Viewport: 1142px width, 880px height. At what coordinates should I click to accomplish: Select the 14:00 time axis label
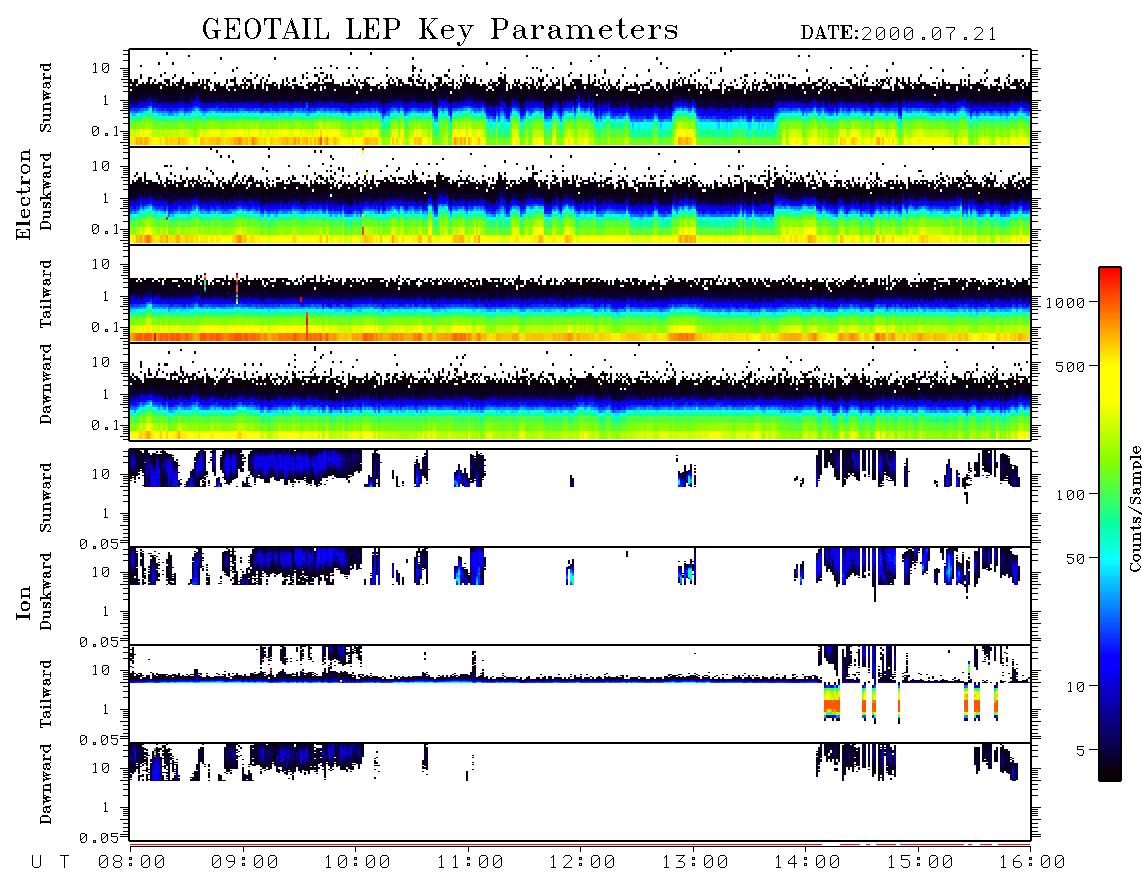click(x=807, y=862)
